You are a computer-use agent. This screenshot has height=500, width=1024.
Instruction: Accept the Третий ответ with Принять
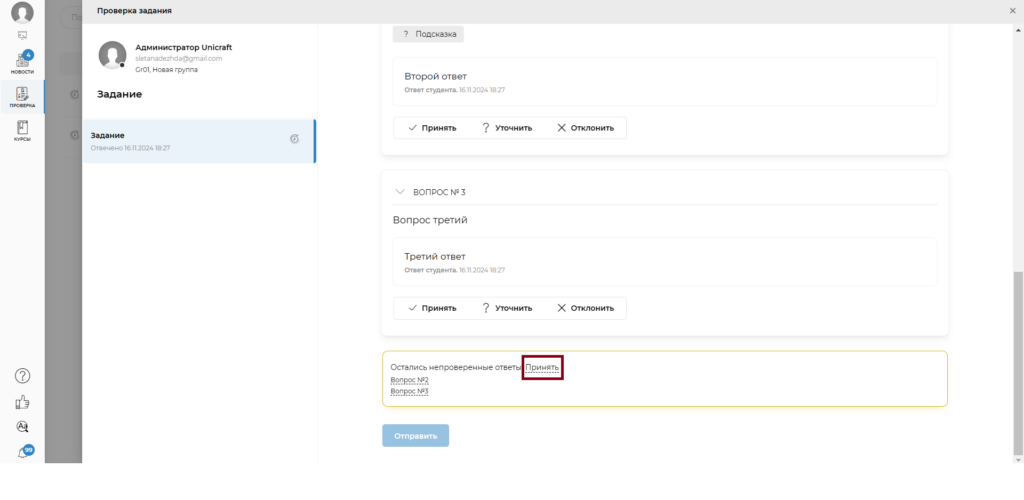[432, 308]
